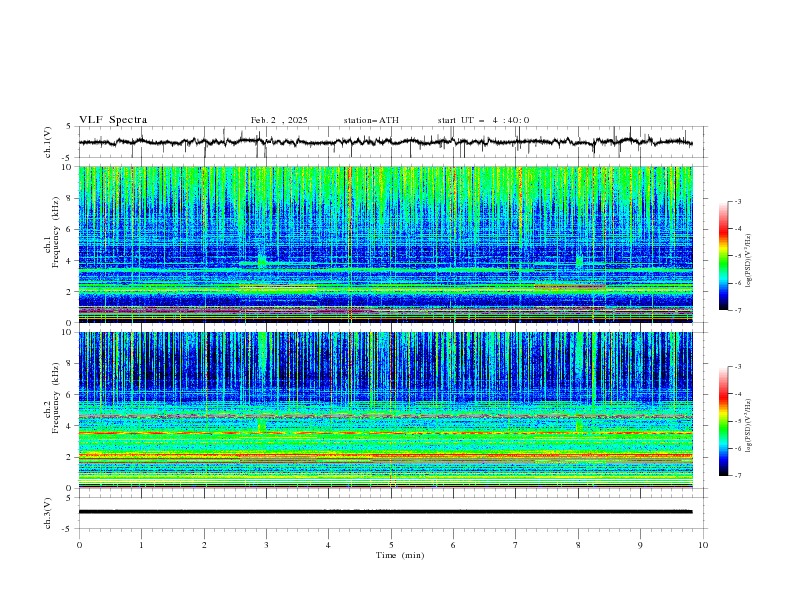Click the "VLF Spectra" plot title

(x=113, y=120)
